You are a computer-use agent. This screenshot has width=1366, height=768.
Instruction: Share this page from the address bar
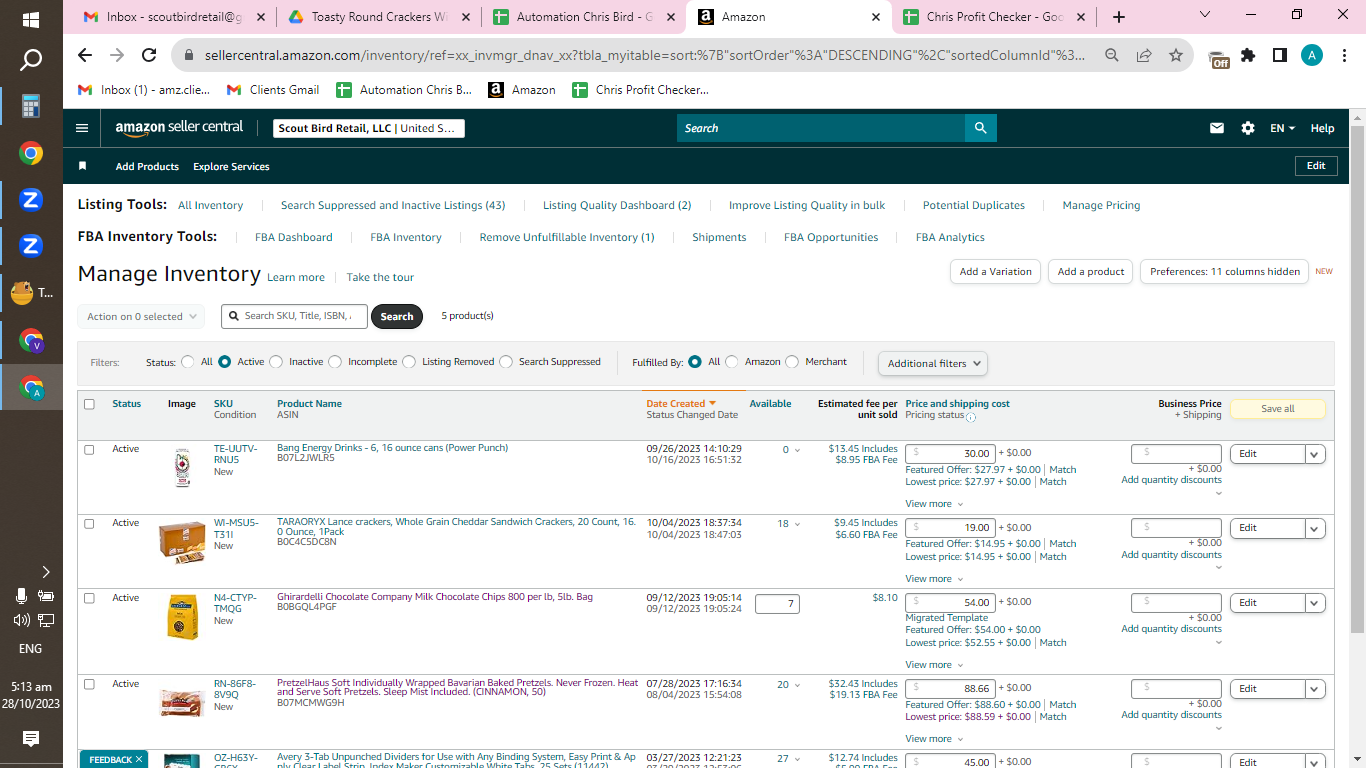(x=1144, y=56)
